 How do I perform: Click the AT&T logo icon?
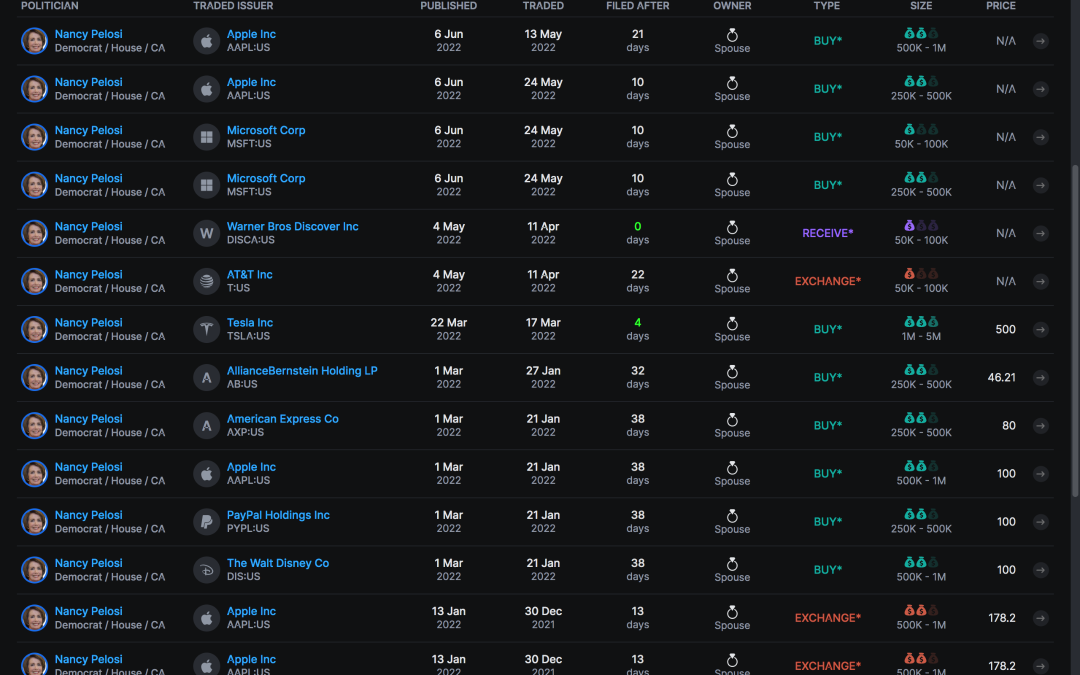pos(207,281)
